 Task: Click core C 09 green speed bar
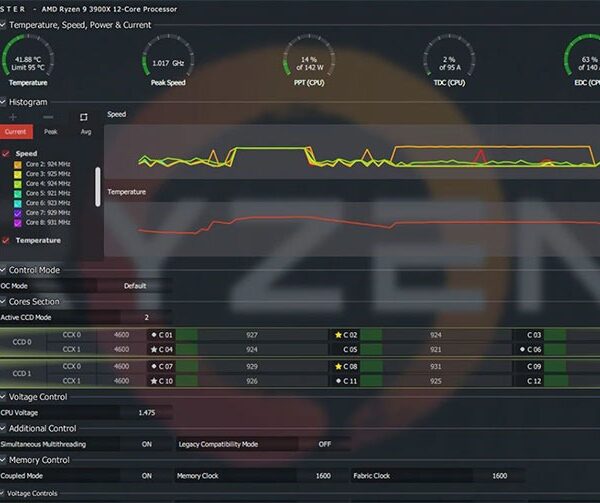(x=555, y=366)
